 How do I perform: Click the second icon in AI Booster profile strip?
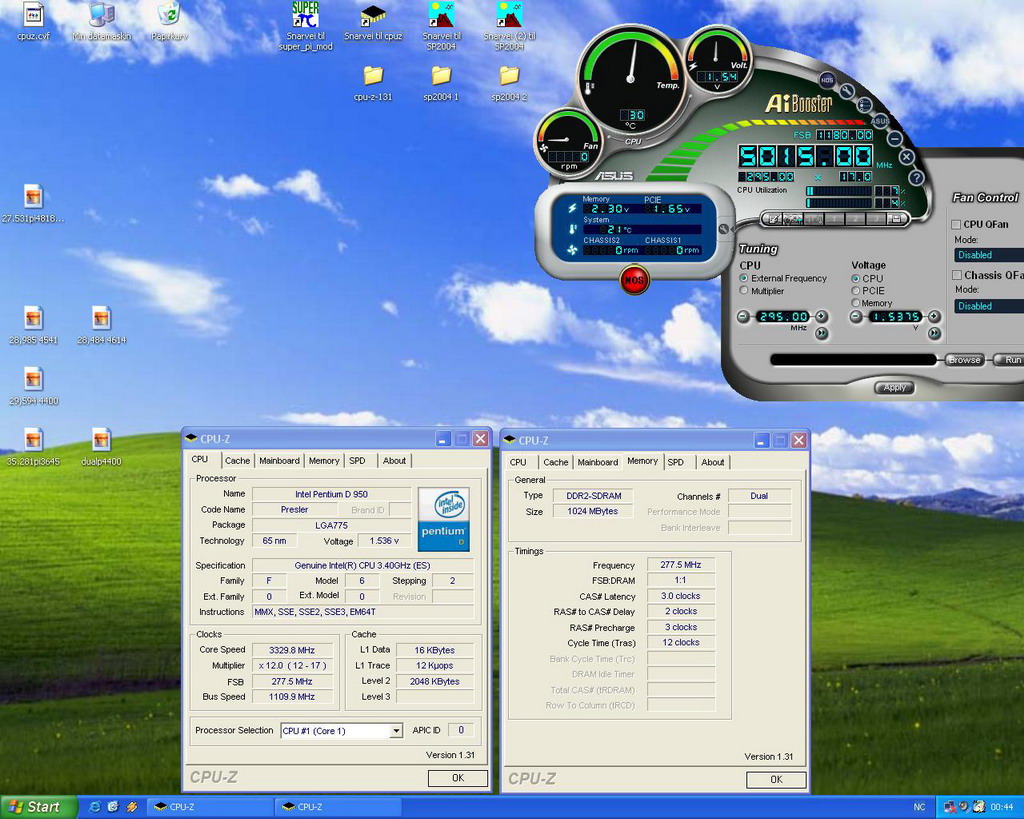tap(793, 219)
